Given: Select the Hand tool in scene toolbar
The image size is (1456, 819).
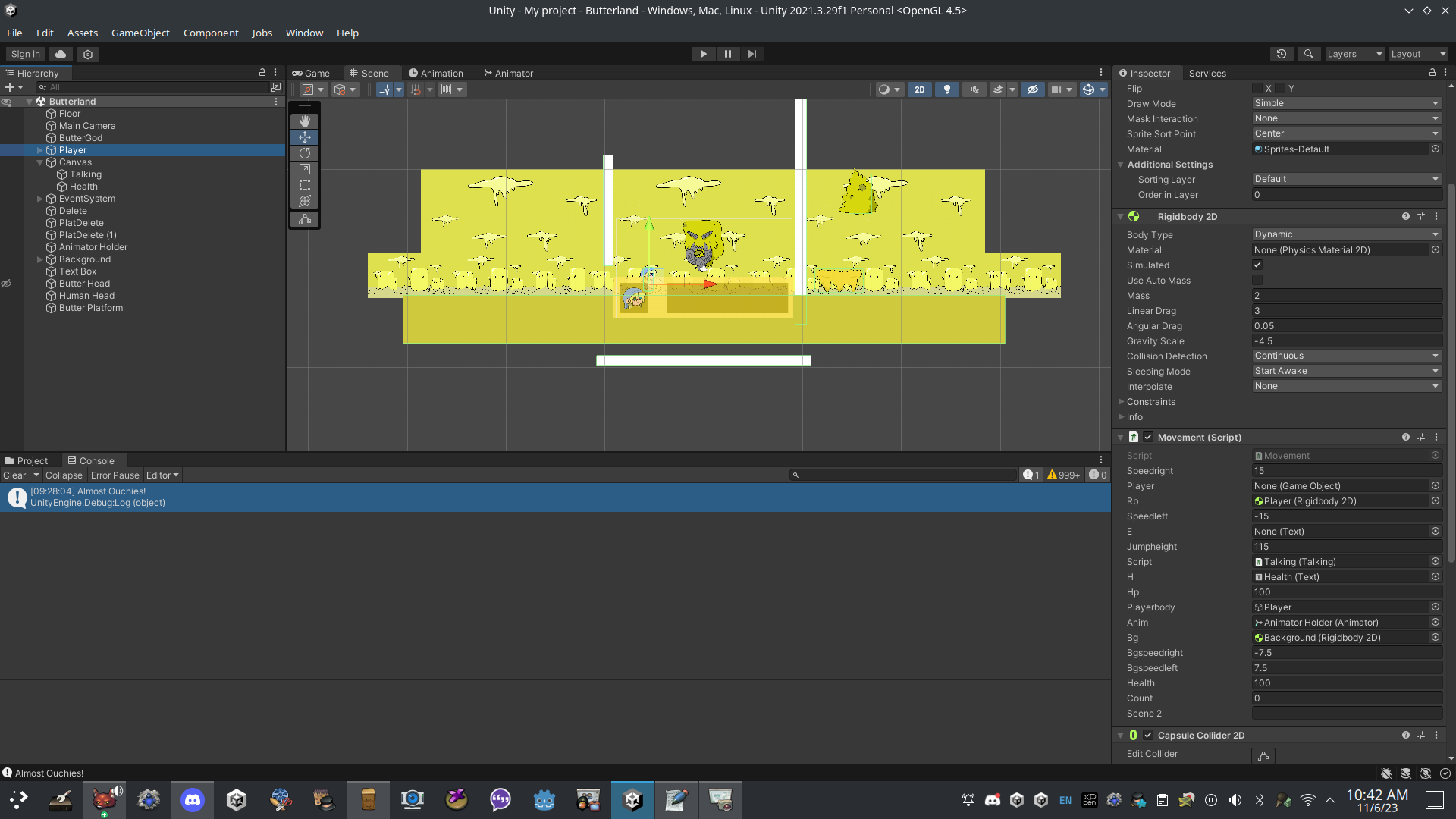Looking at the screenshot, I should (x=304, y=121).
